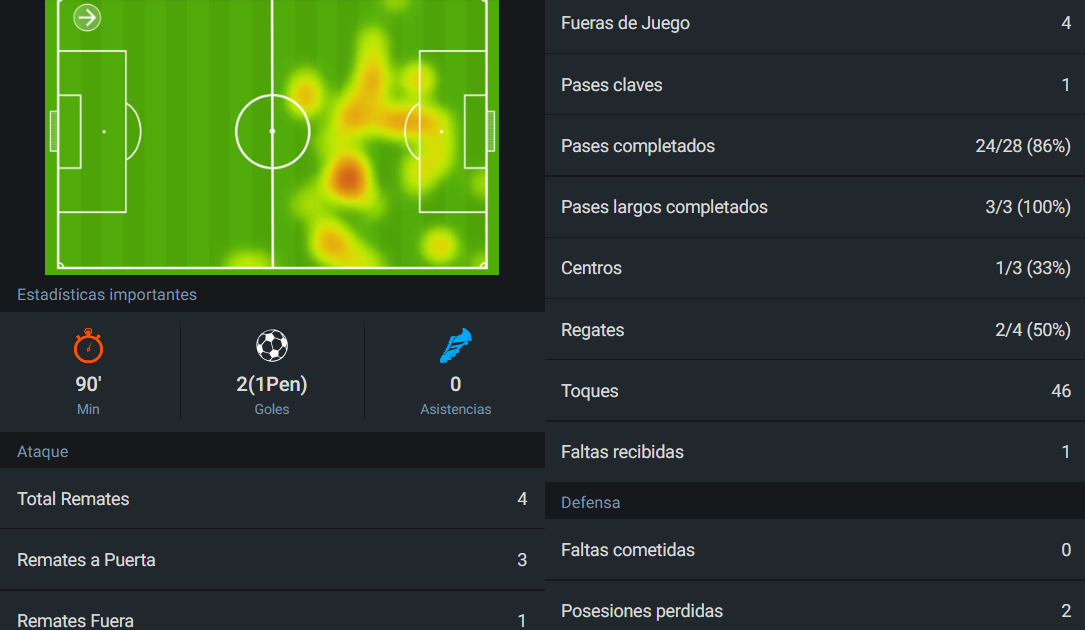This screenshot has width=1085, height=630.
Task: Select the Defensa section header
Action: click(x=814, y=502)
